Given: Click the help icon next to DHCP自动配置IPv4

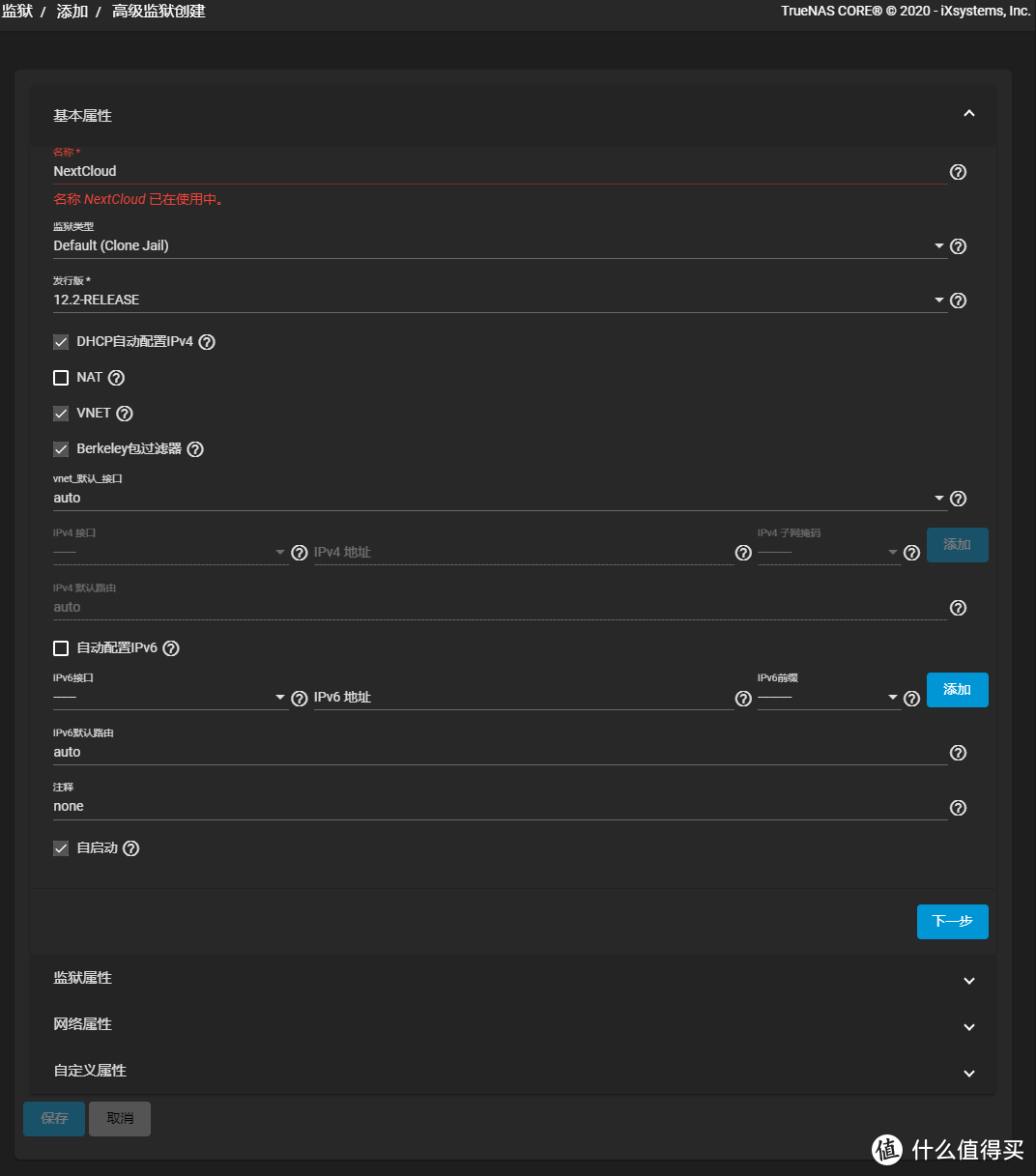Looking at the screenshot, I should click(x=206, y=341).
